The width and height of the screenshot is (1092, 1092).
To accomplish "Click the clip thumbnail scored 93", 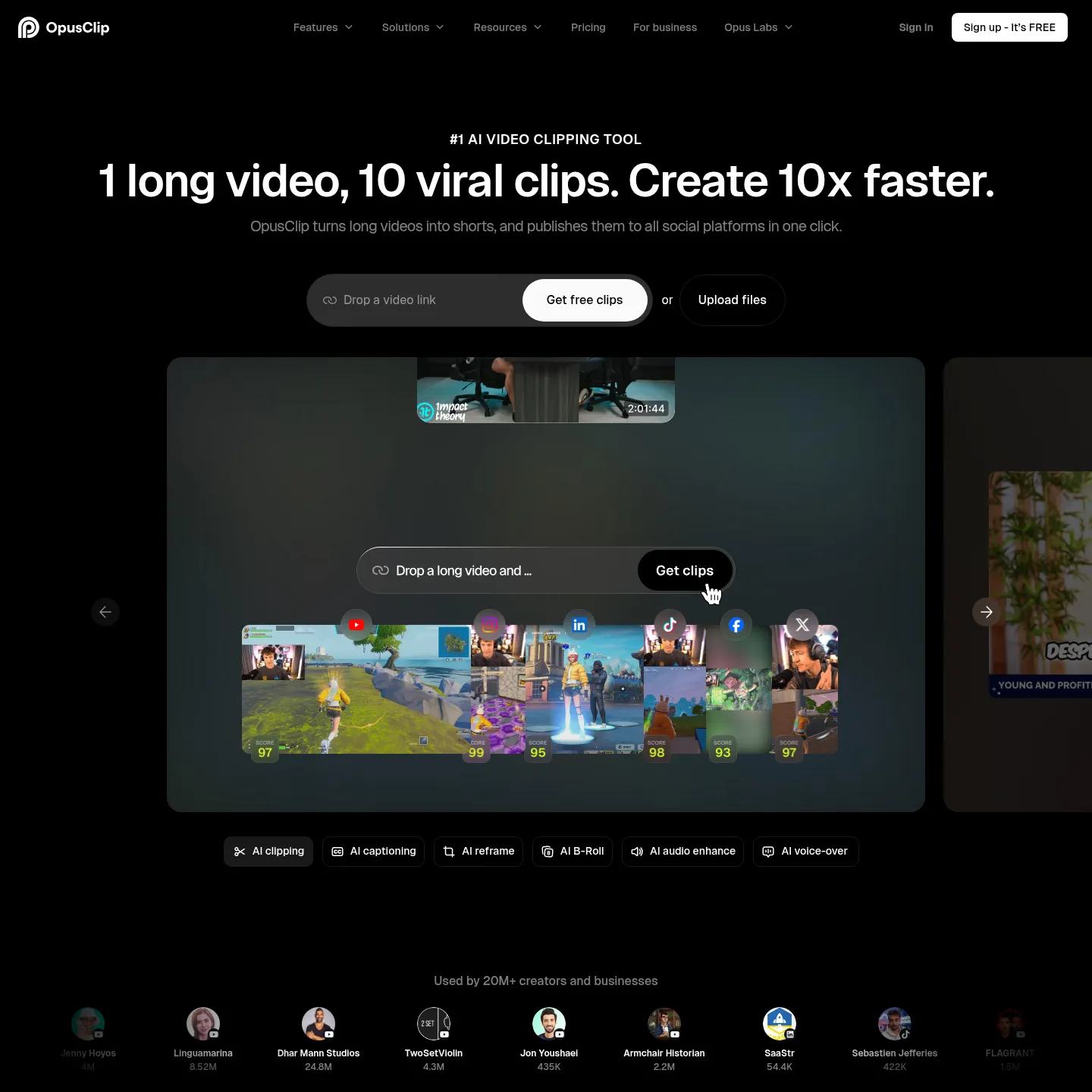I will point(739,689).
